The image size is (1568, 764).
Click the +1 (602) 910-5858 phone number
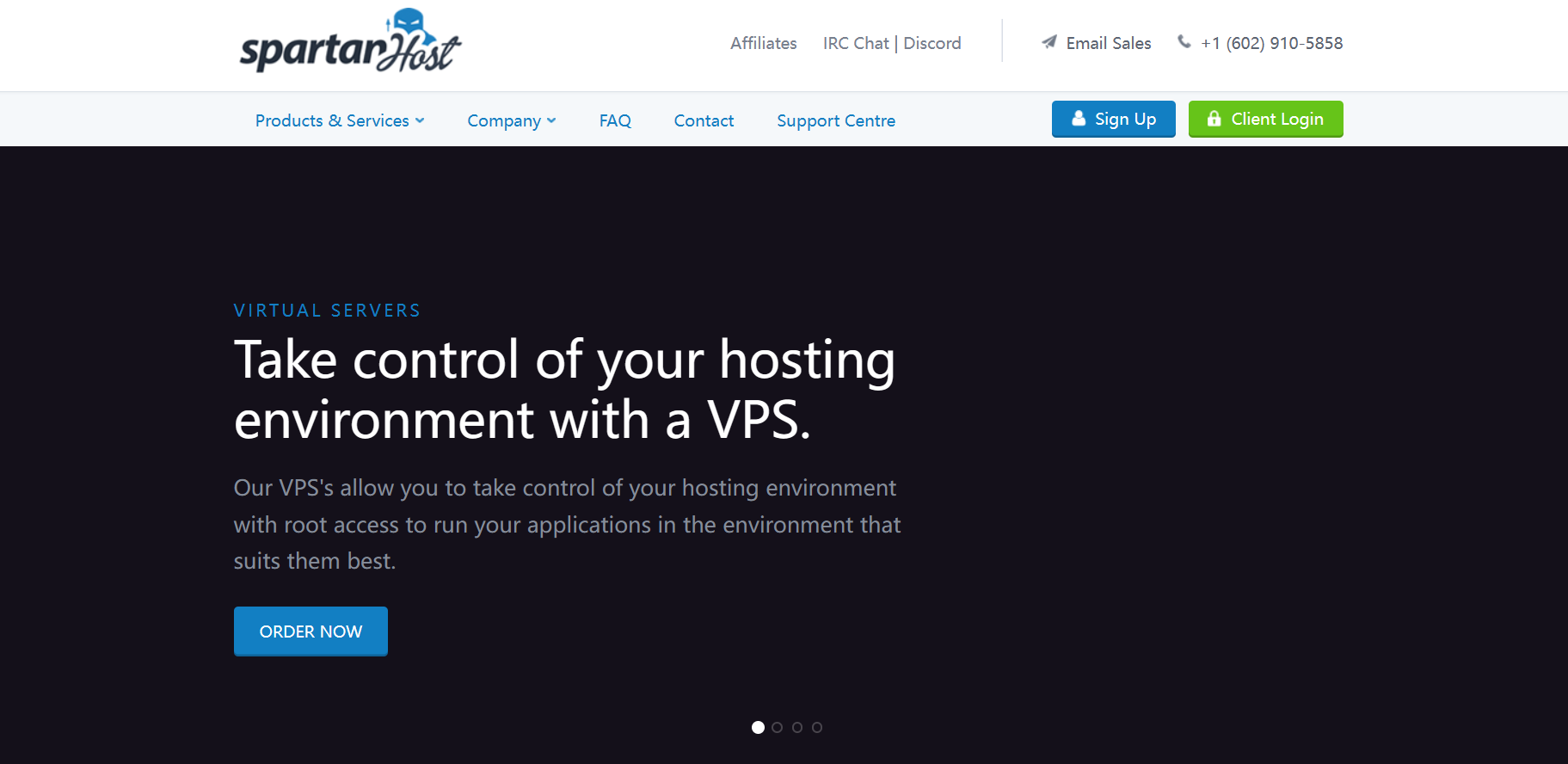click(1271, 43)
